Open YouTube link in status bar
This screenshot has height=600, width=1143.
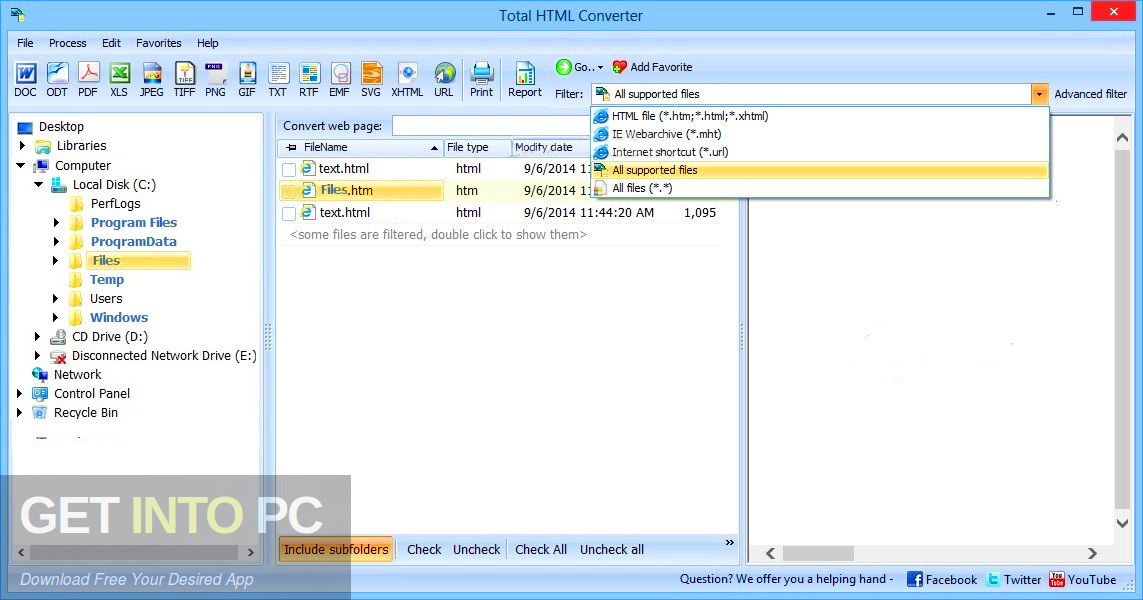(x=1082, y=580)
